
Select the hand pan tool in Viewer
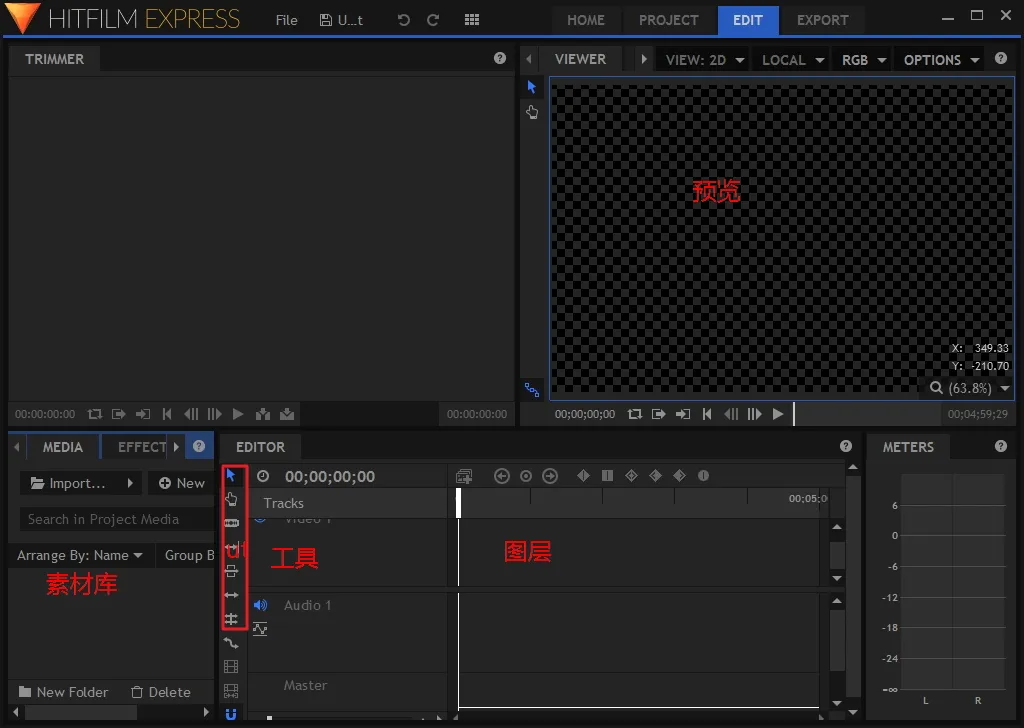coord(532,112)
